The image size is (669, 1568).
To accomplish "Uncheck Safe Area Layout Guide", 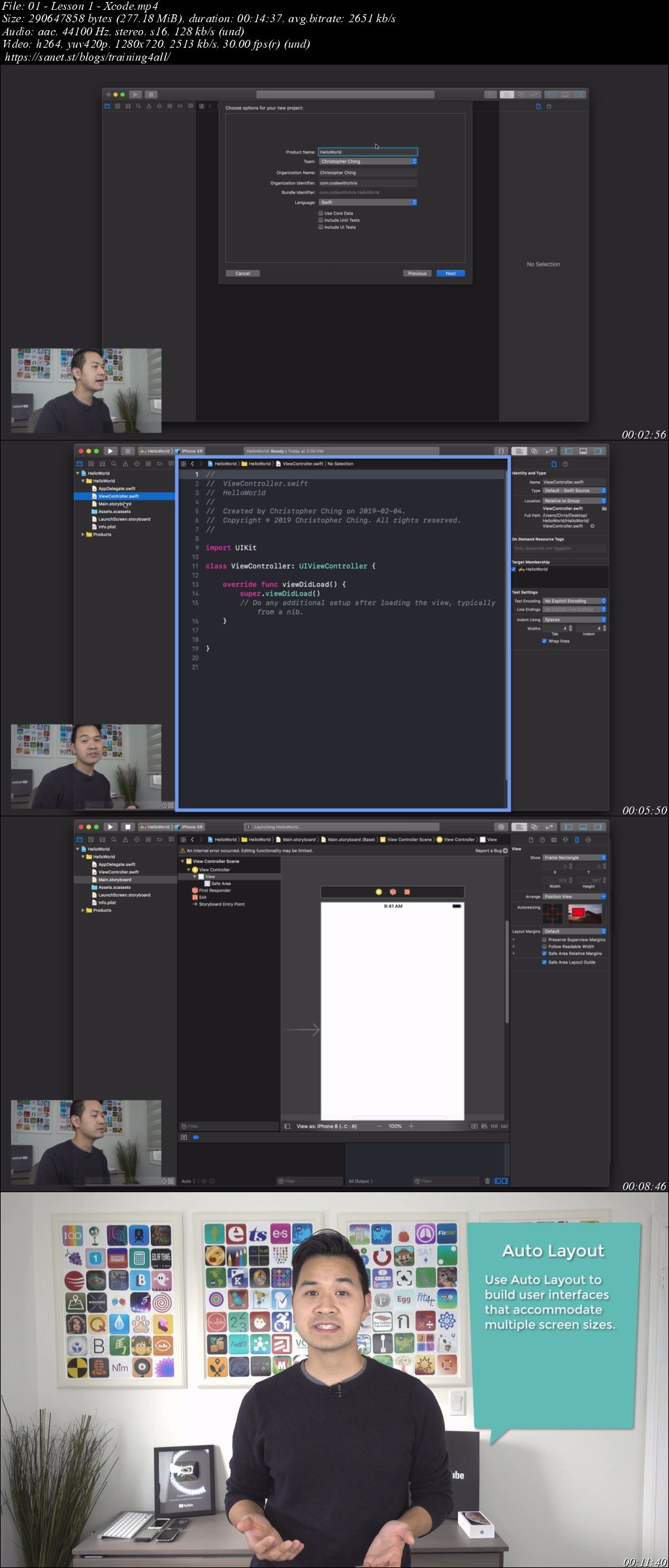I will (544, 962).
